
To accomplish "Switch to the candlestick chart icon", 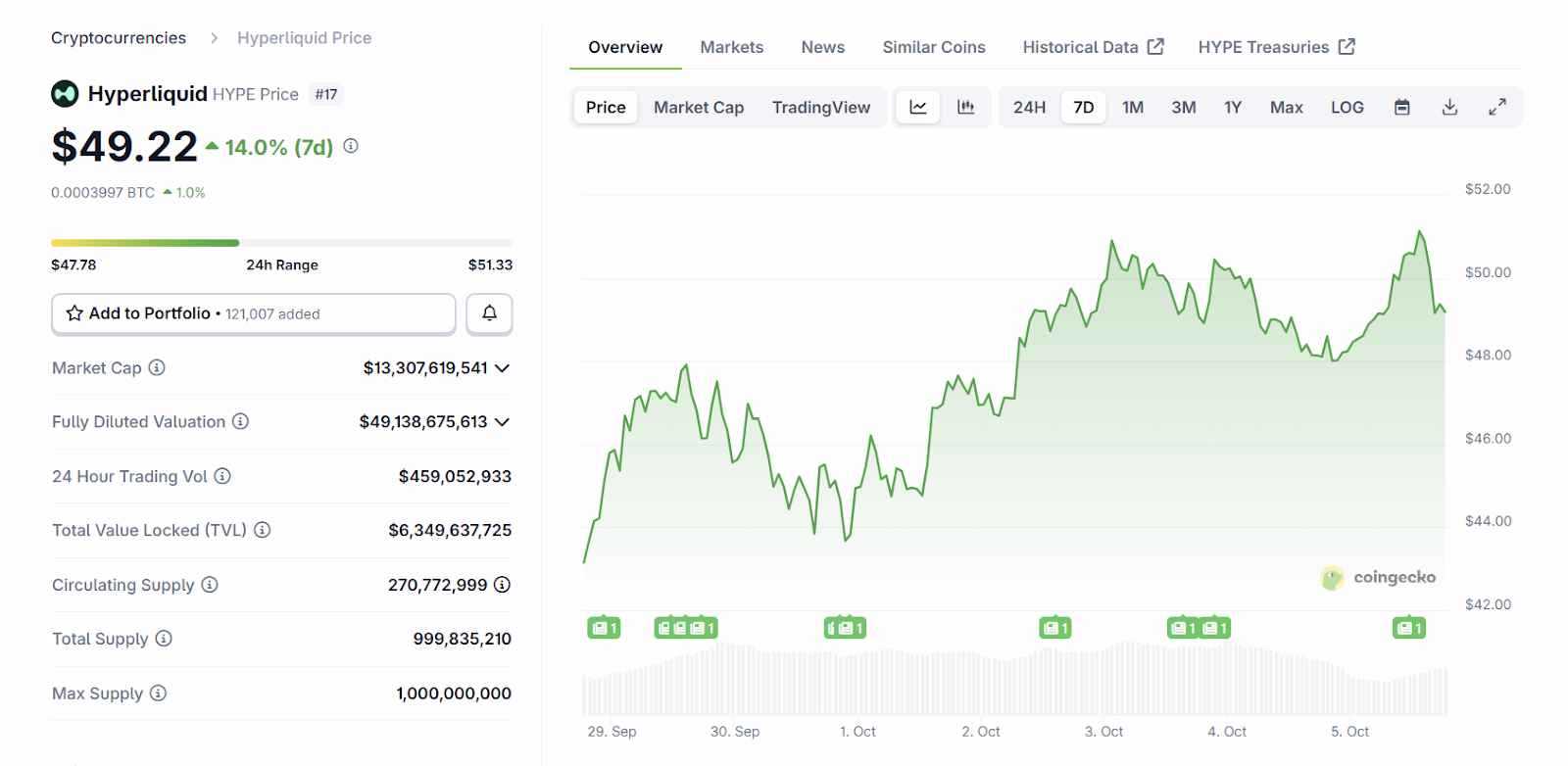I will pyautogui.click(x=965, y=107).
